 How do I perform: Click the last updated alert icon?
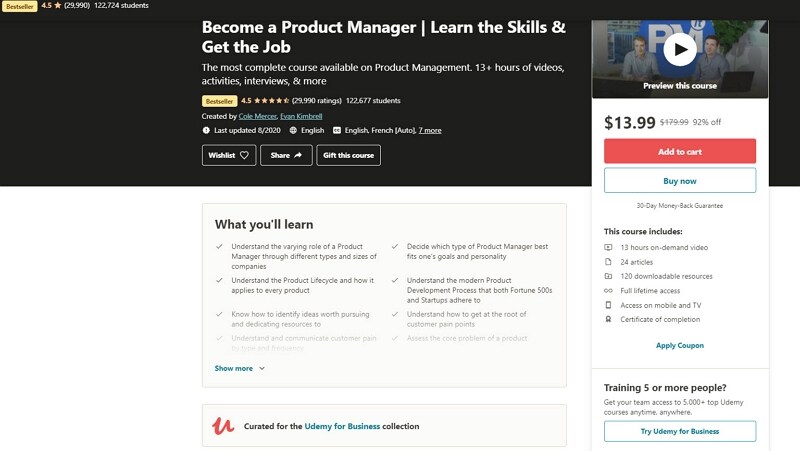click(206, 130)
